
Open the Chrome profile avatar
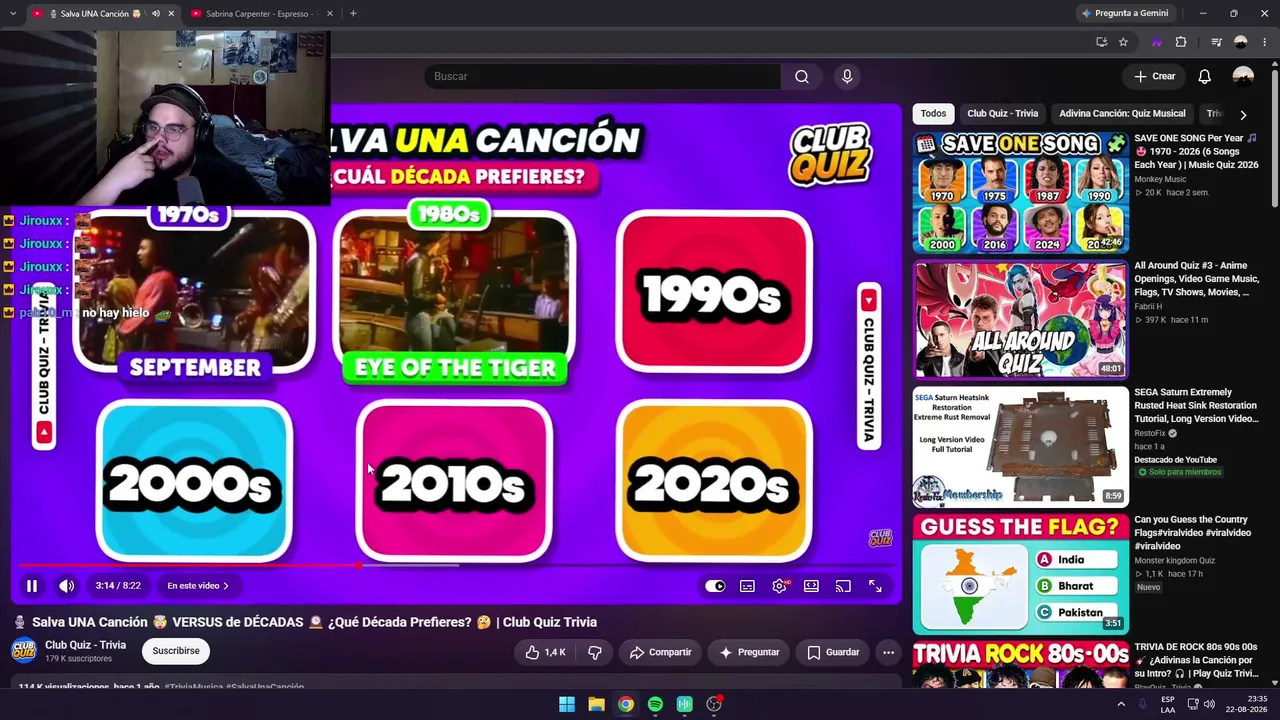(1241, 42)
